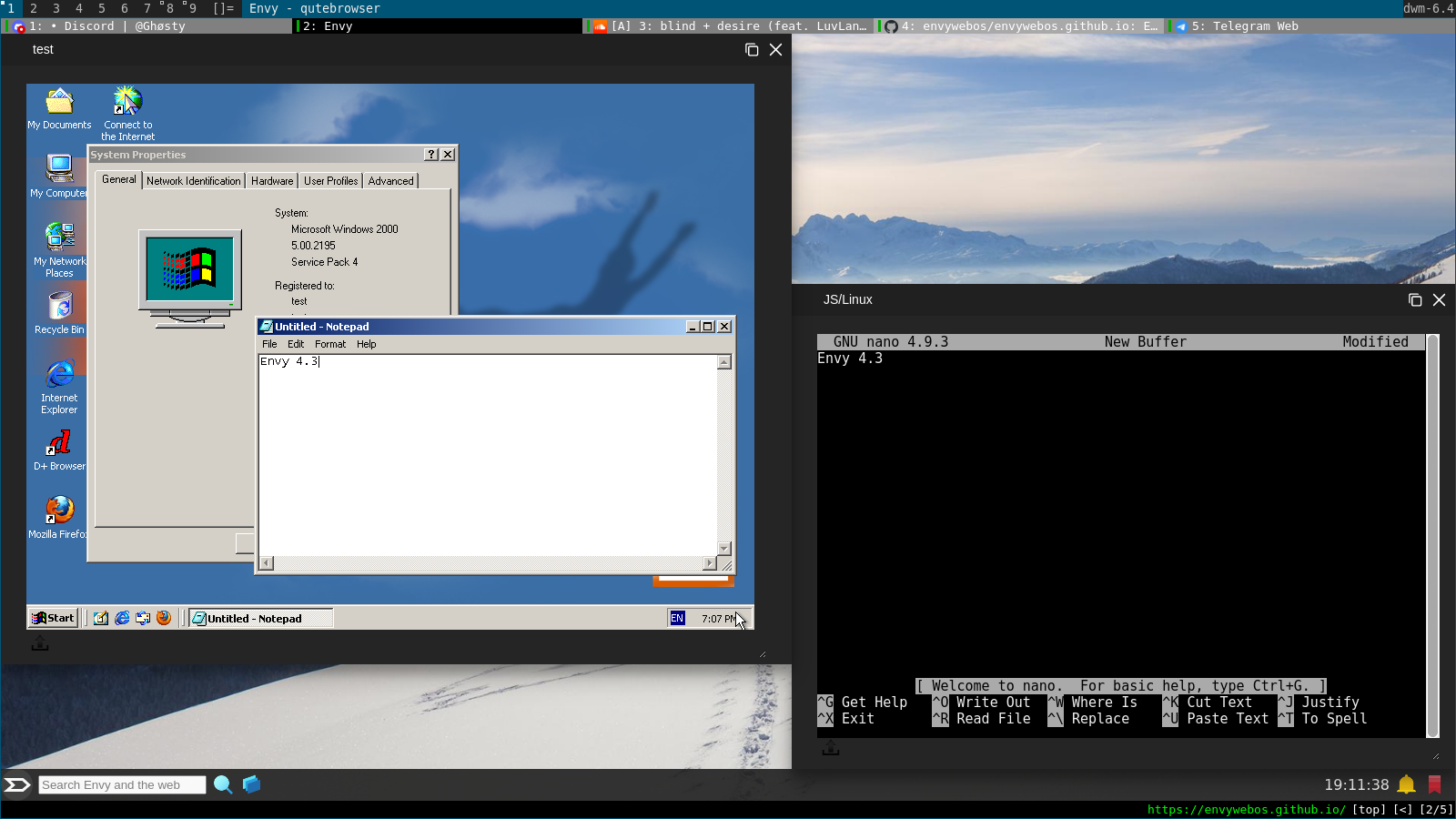Open Notepad Edit menu
This screenshot has height=819, width=1456.
coord(296,344)
